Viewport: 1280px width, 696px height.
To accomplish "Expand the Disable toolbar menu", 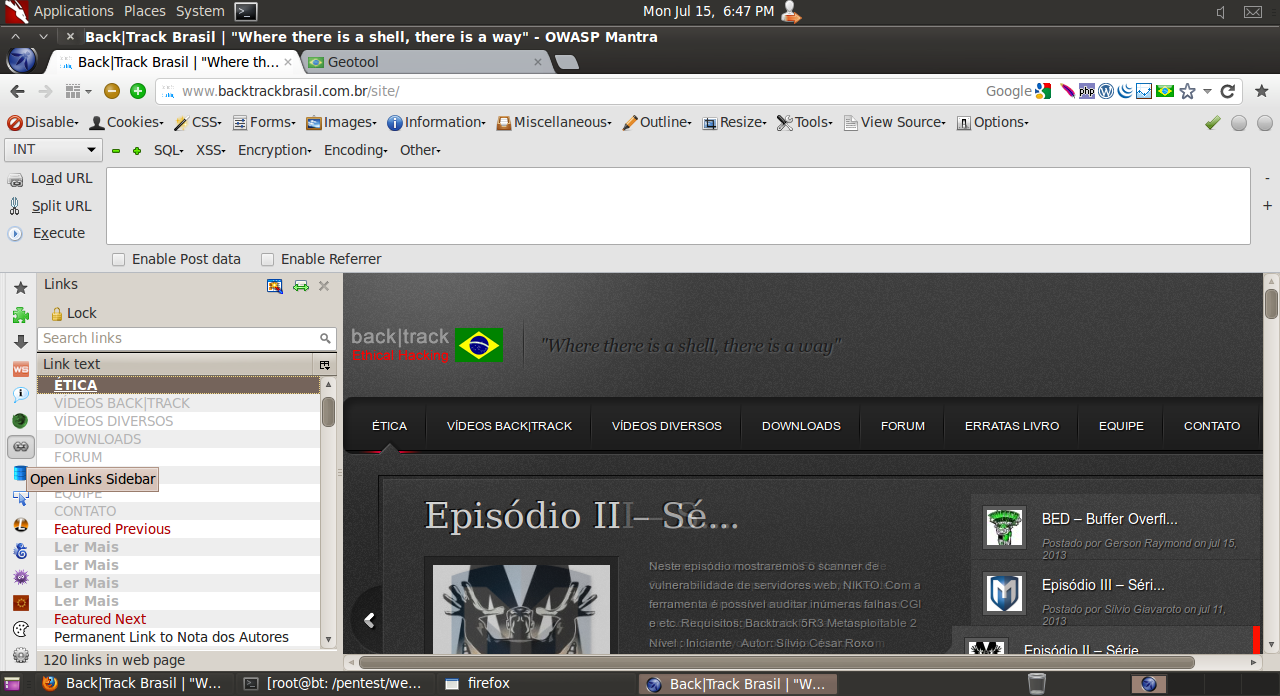I will [x=43, y=122].
